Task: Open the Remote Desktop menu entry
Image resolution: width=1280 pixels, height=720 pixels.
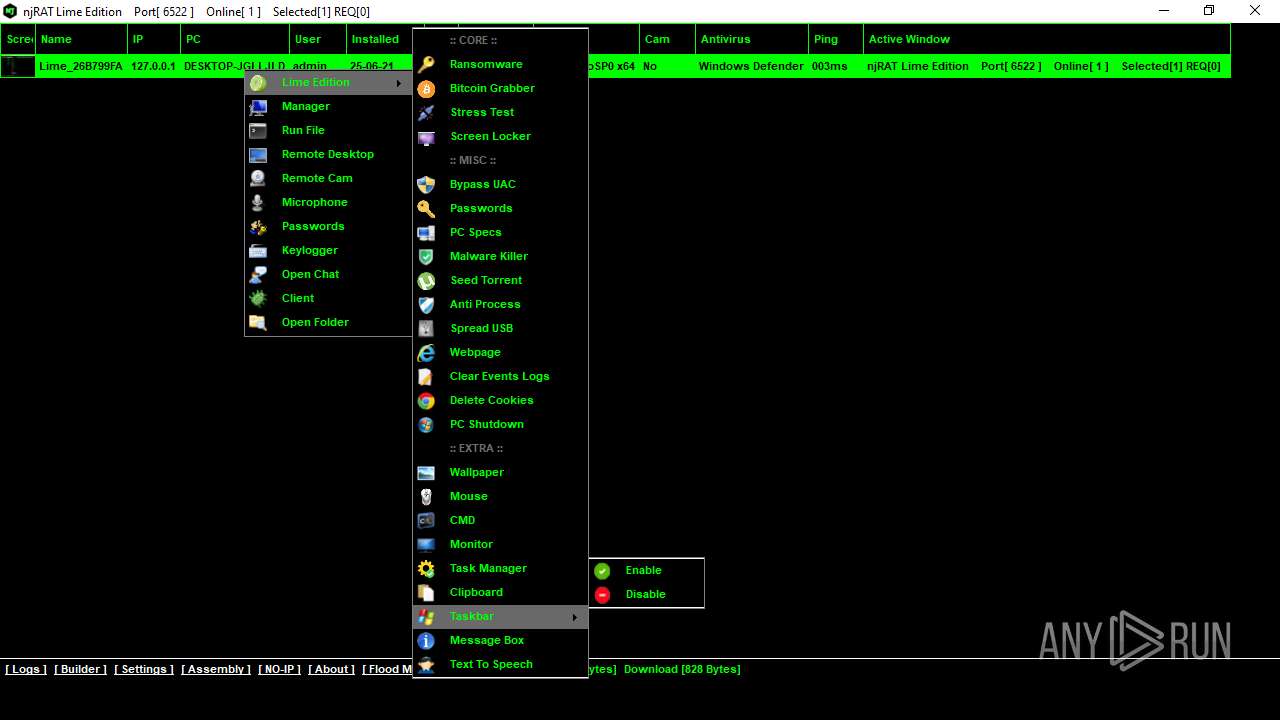Action: point(328,154)
